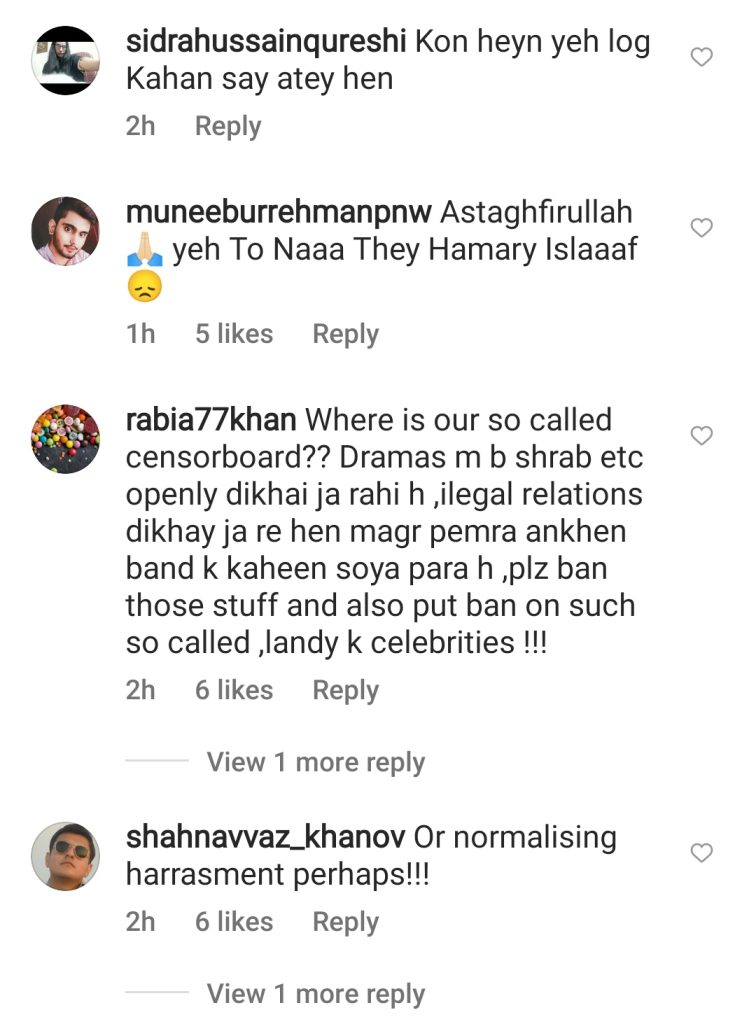Reply to rabia77khan's comment
This screenshot has width=756, height=1024.
(345, 690)
